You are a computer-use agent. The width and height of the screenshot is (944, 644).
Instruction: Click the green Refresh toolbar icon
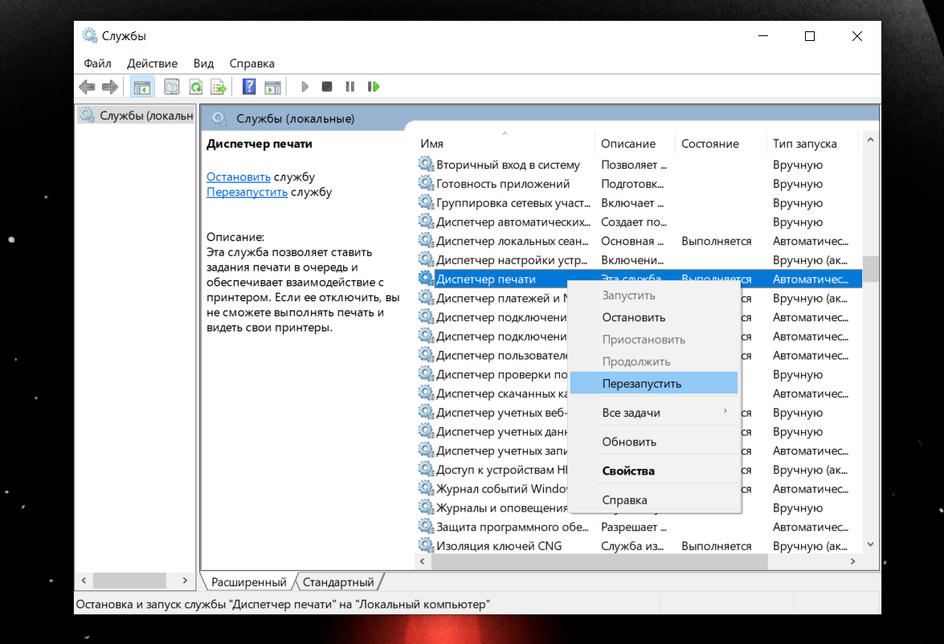click(196, 87)
